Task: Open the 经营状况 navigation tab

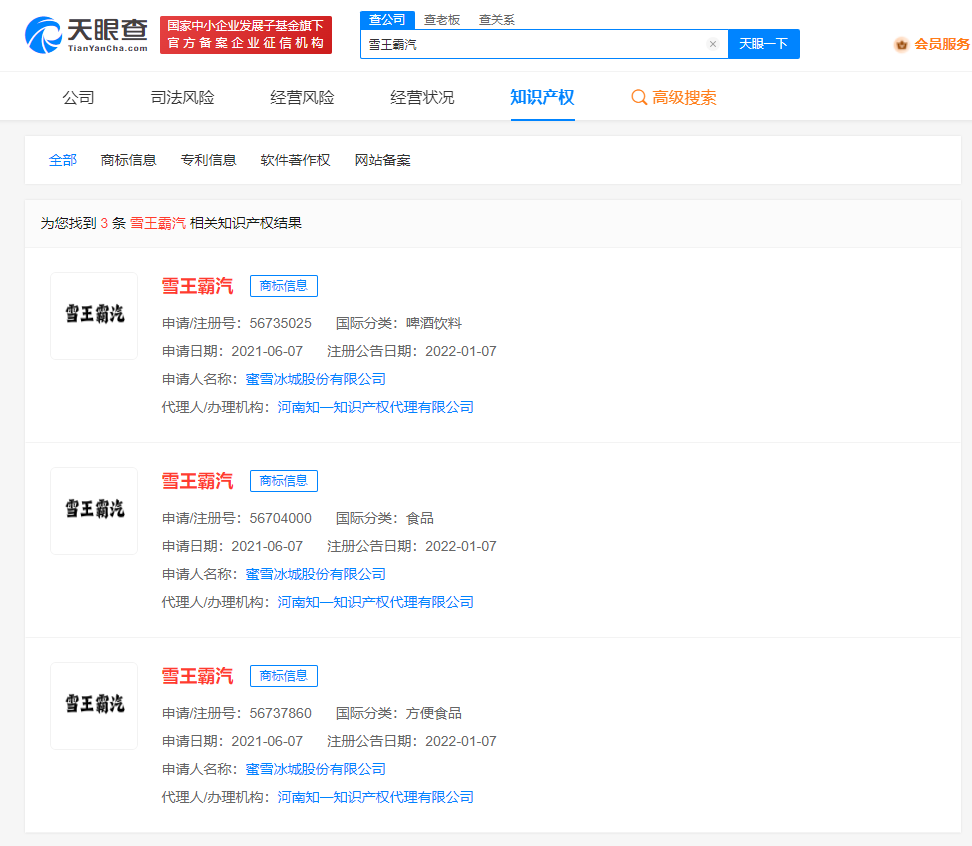Action: tap(422, 98)
